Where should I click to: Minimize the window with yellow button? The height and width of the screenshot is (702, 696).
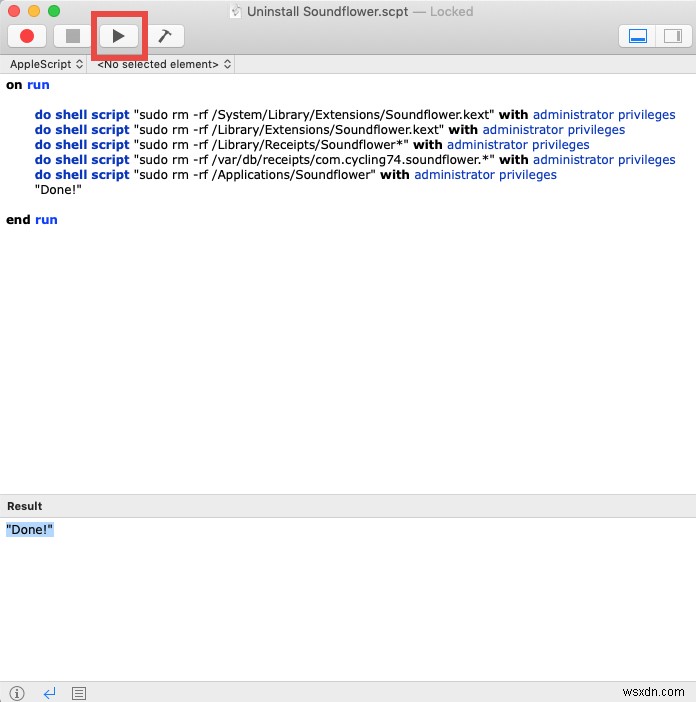click(34, 11)
